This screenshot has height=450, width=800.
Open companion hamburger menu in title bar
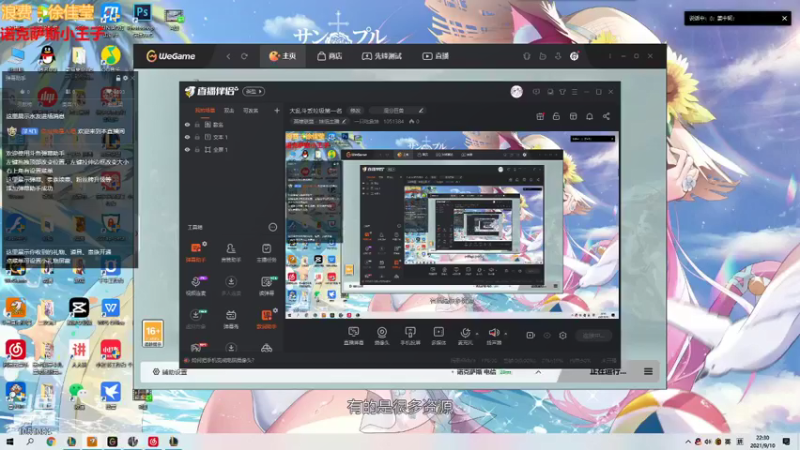pyautogui.click(x=574, y=92)
